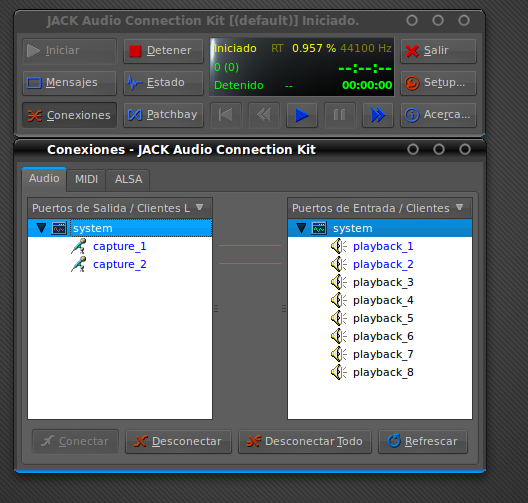Open the Setup... dialog
Viewport: 528px width, 503px height.
pyautogui.click(x=438, y=83)
